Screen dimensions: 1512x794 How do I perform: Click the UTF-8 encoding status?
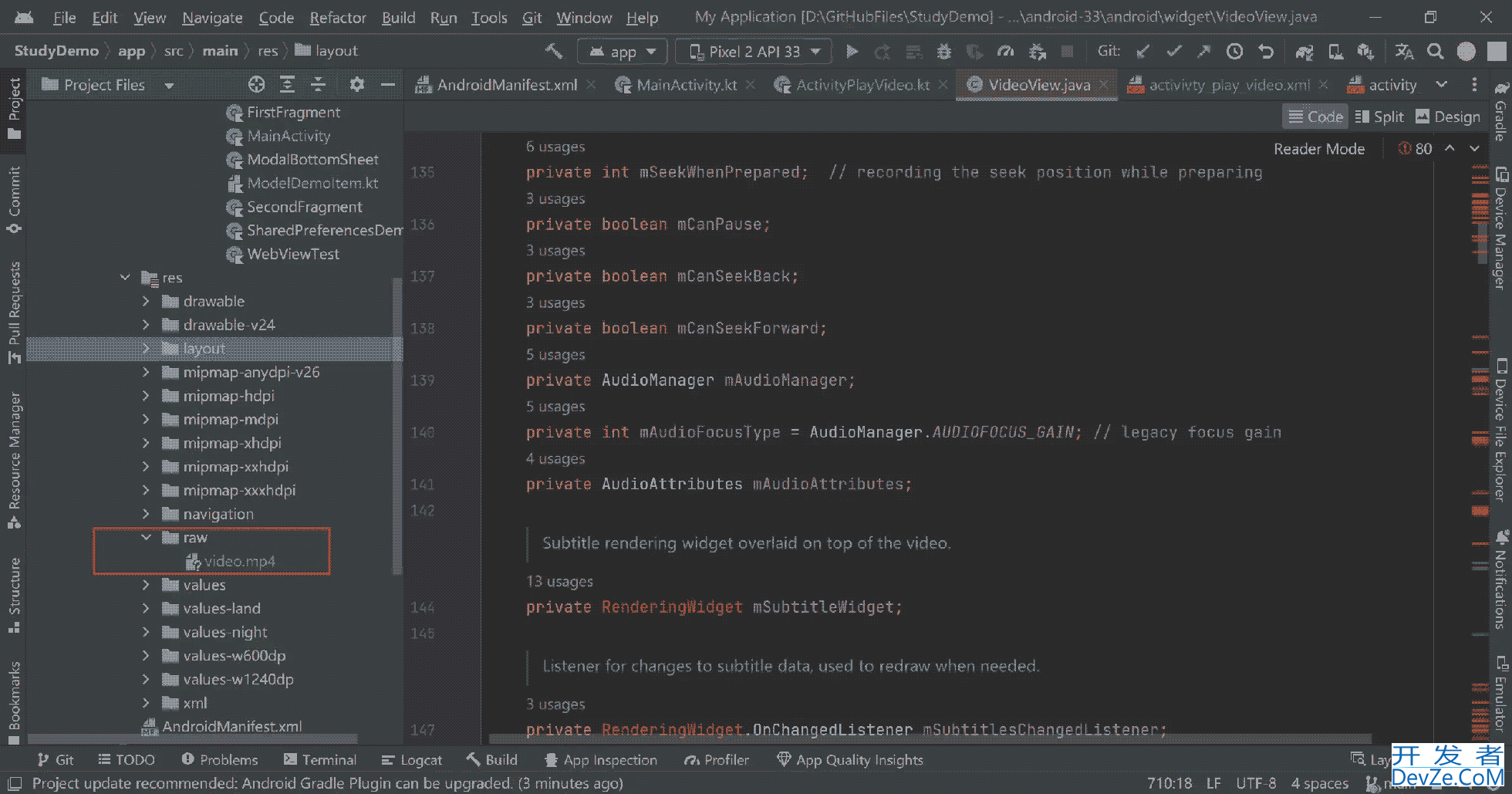click(1256, 783)
